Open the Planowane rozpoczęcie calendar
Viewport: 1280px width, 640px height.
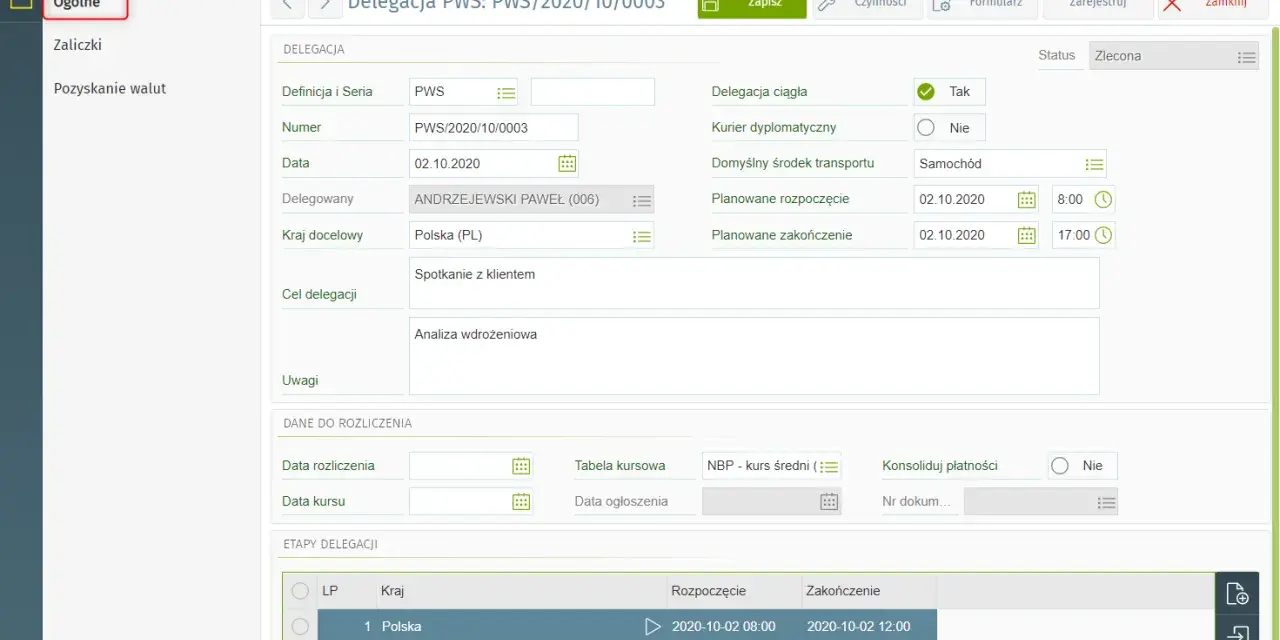[1026, 199]
